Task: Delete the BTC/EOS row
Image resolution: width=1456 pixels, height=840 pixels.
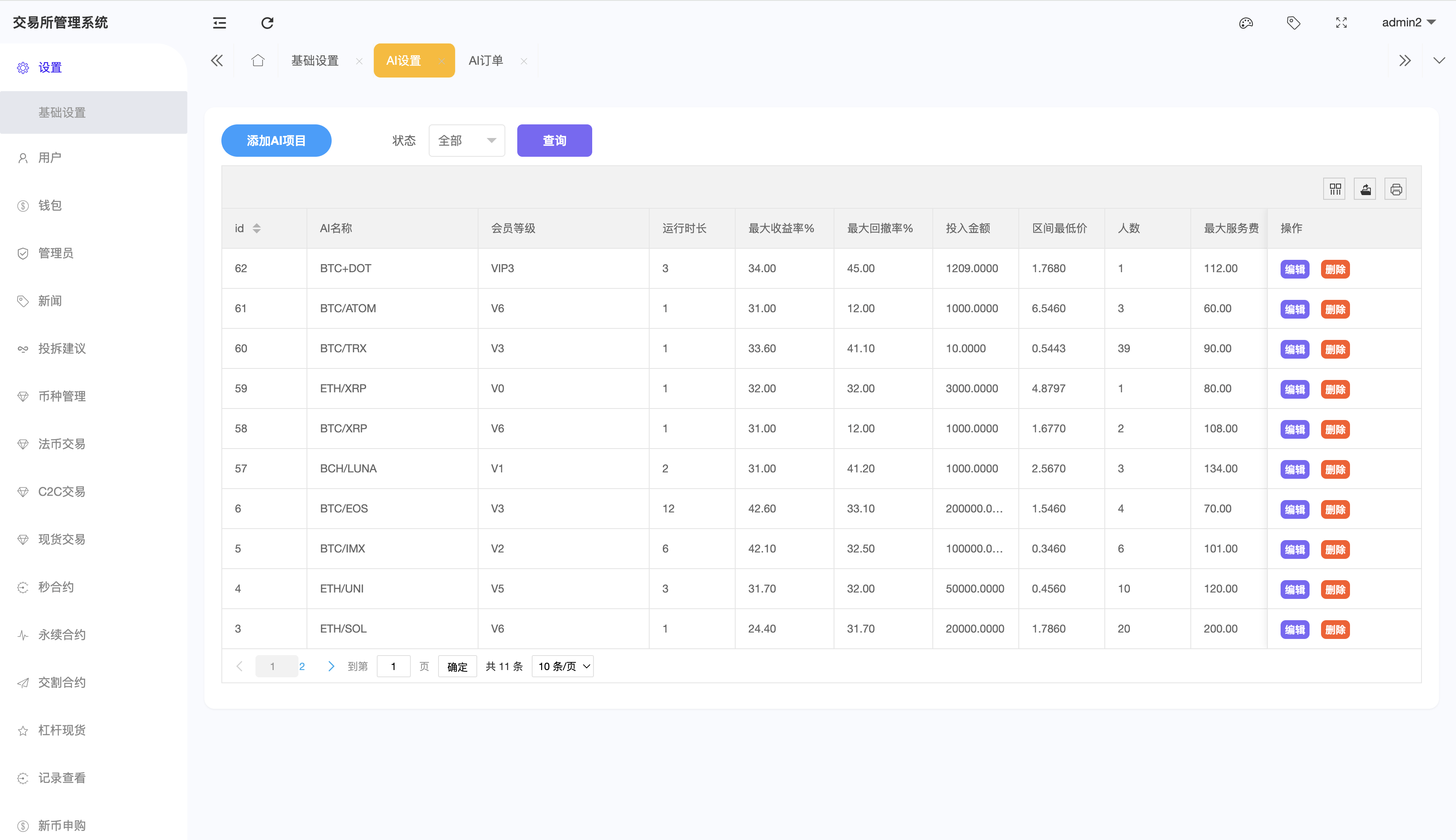Action: (1335, 509)
